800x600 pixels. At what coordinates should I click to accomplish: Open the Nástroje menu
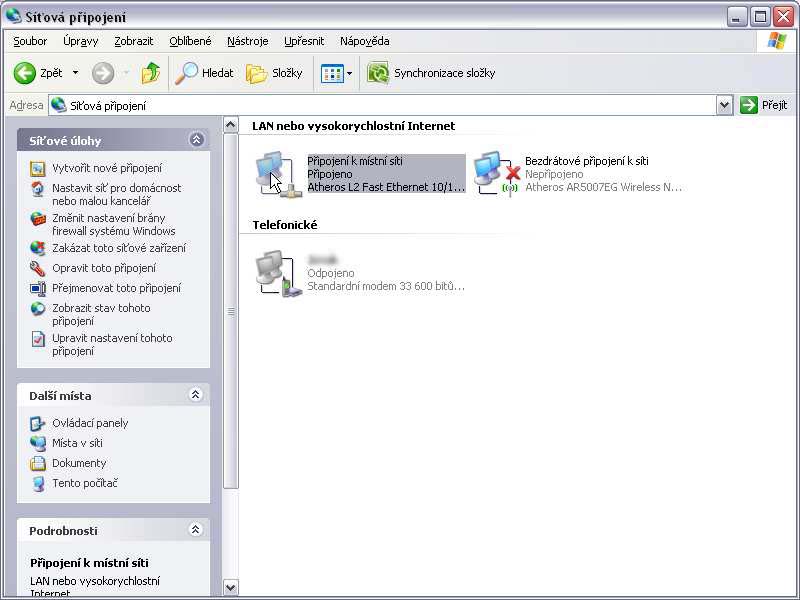pos(247,41)
